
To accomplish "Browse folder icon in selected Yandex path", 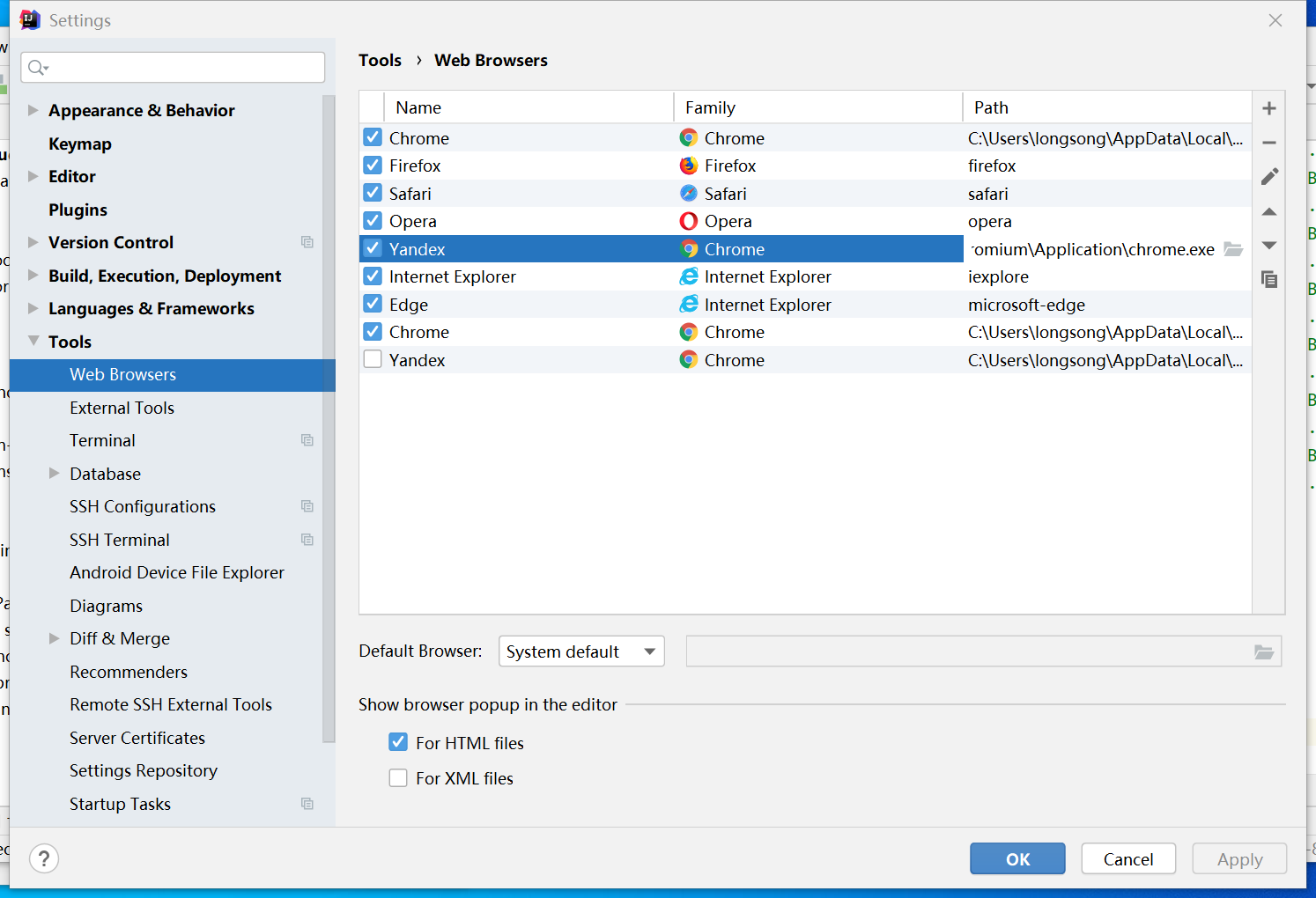I will [x=1233, y=249].
